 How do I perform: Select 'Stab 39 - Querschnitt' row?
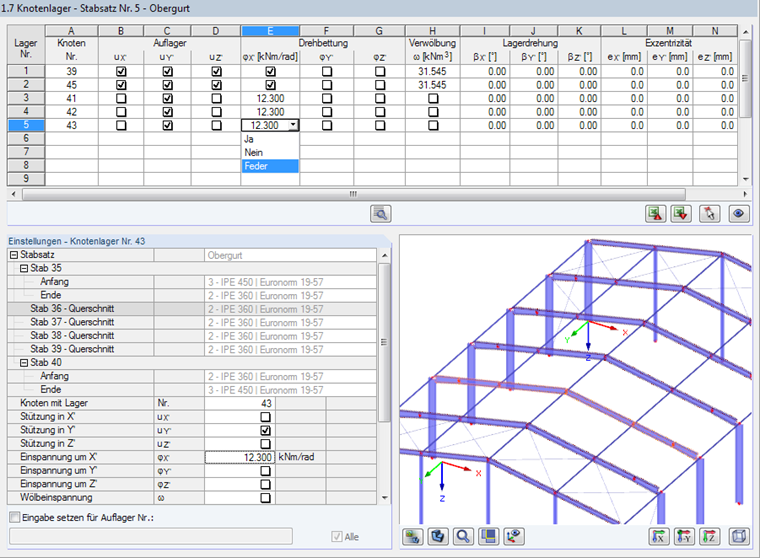[192, 349]
